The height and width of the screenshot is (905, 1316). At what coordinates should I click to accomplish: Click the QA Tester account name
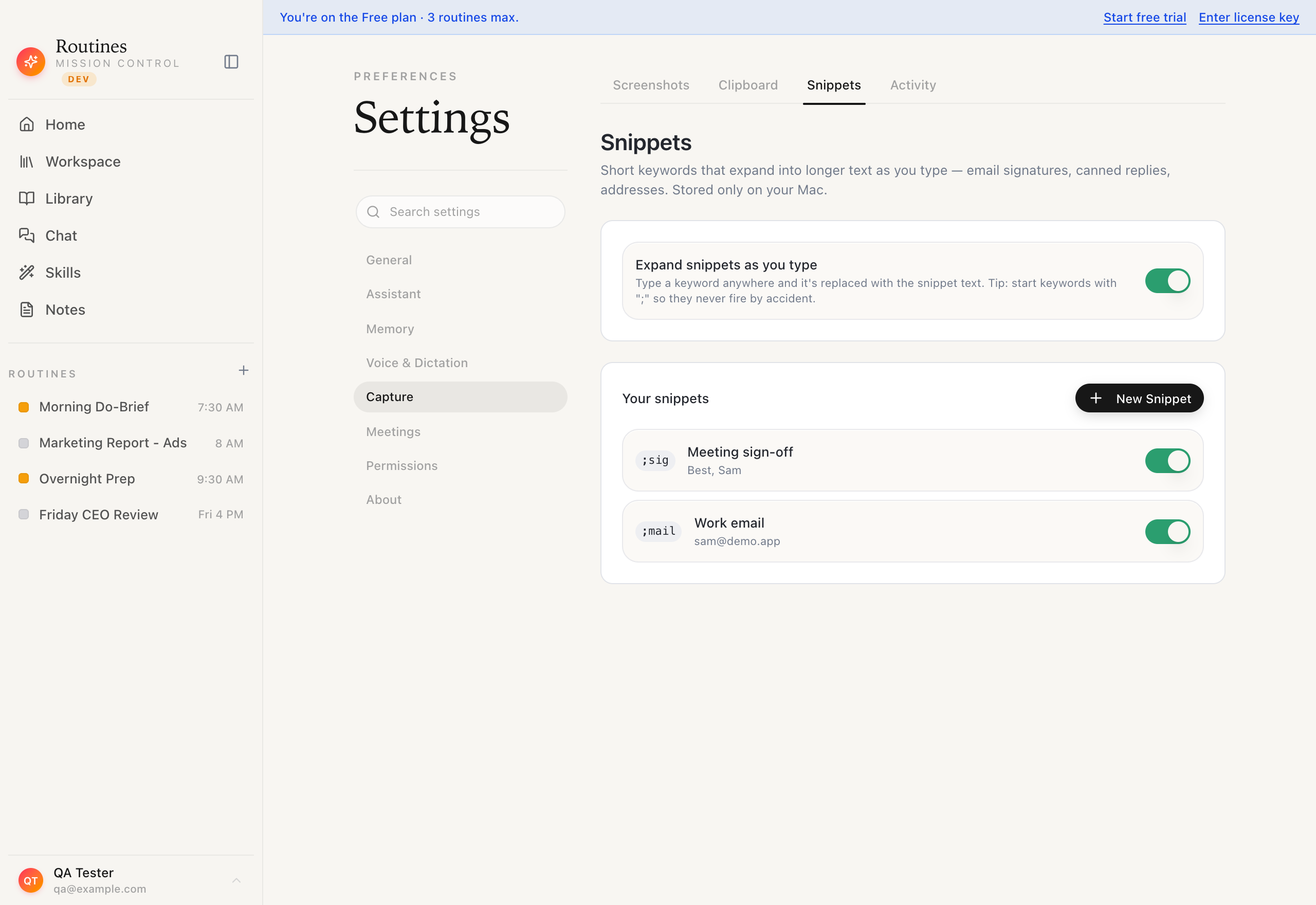point(83,873)
